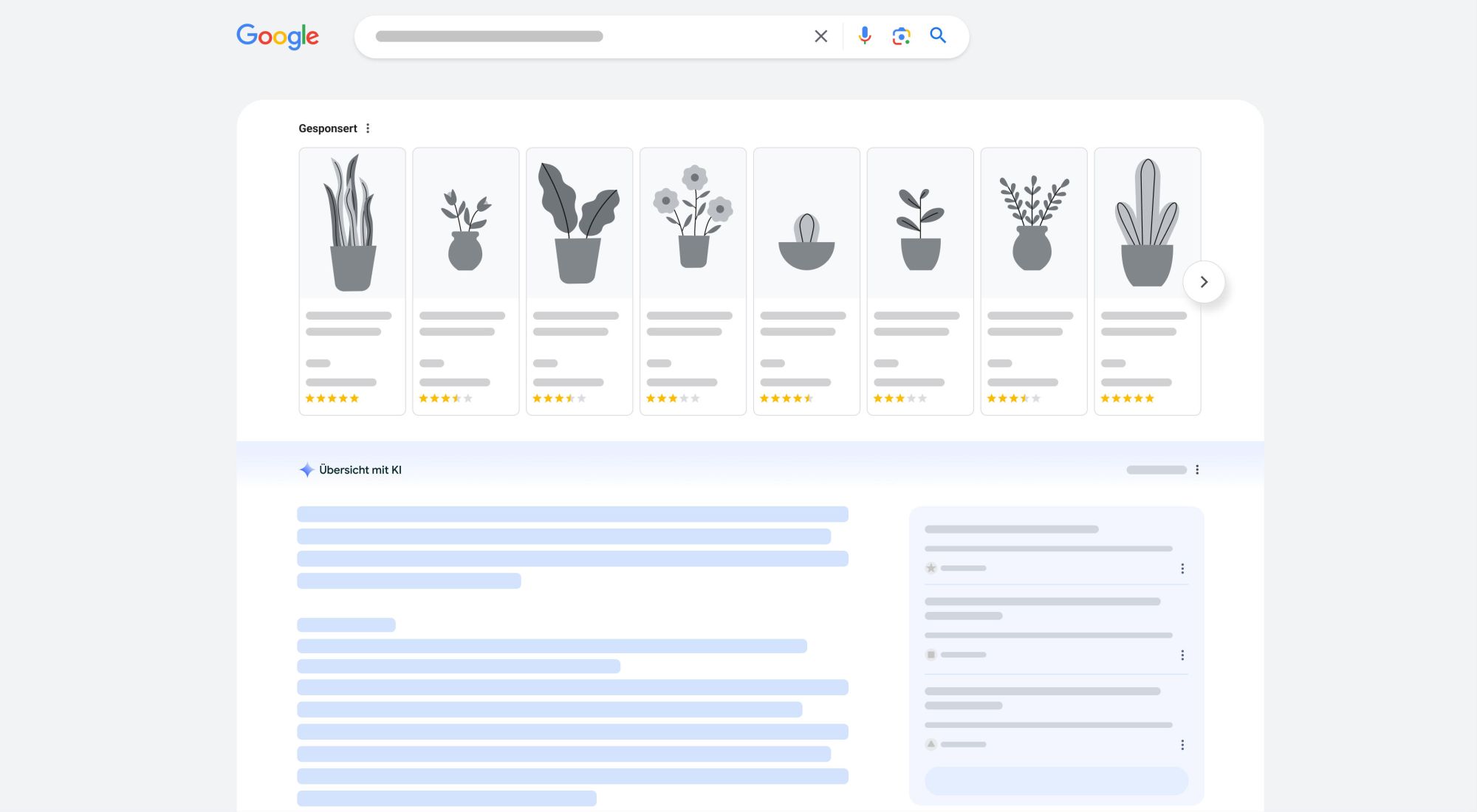Click the pill button below source cards
1477x812 pixels.
click(1056, 781)
